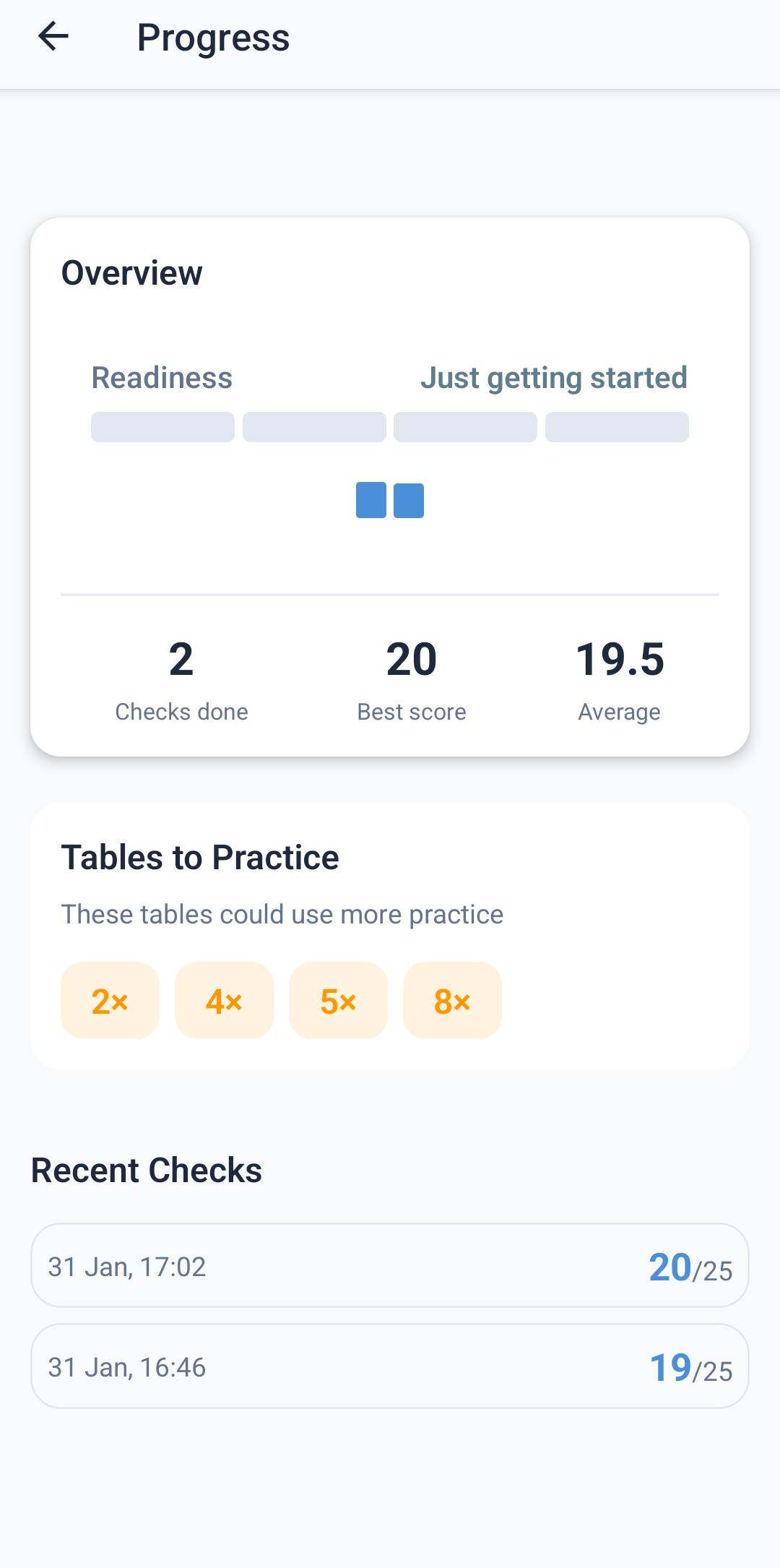The width and height of the screenshot is (780, 1568).
Task: Tap the 5× practice table chip
Action: tap(338, 1001)
